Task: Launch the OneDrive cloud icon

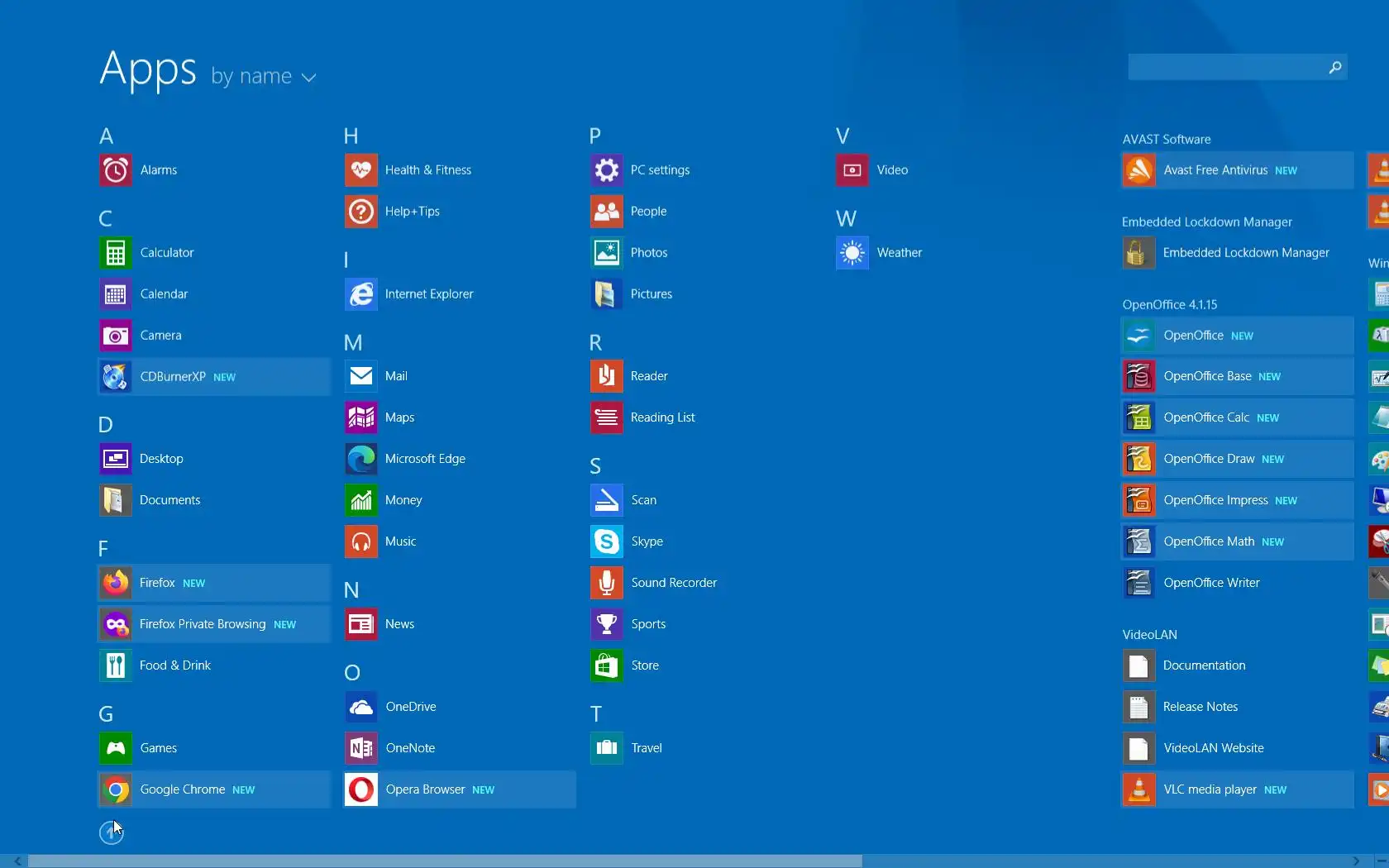Action: (x=361, y=707)
